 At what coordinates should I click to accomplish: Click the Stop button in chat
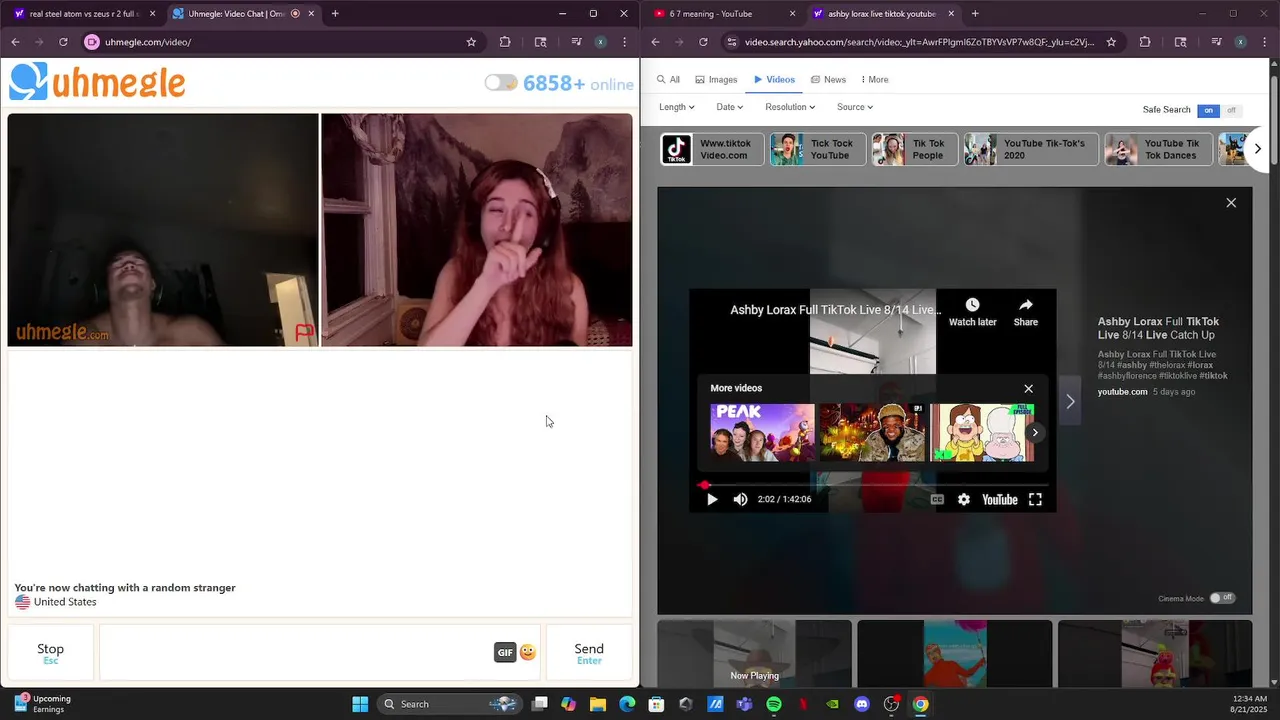[x=50, y=653]
